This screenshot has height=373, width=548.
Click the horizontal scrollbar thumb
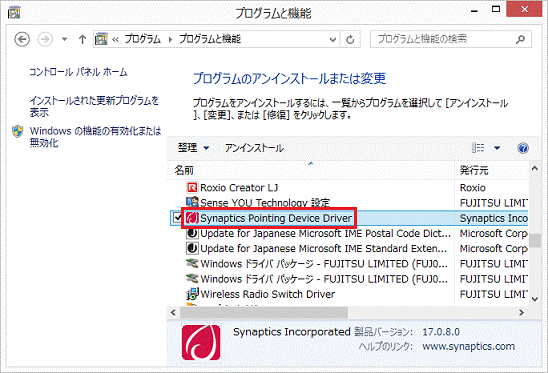click(x=264, y=312)
